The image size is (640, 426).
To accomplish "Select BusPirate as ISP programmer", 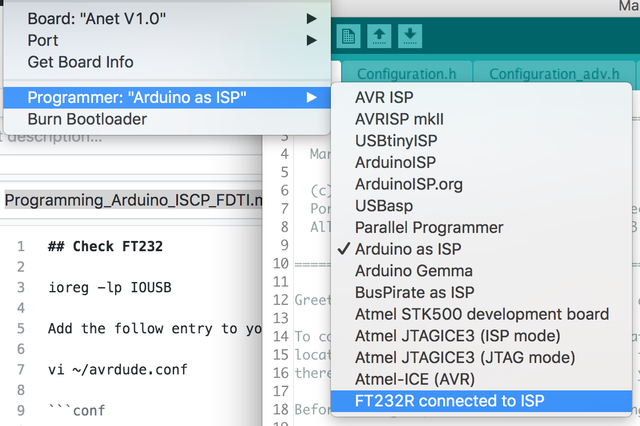I will pyautogui.click(x=482, y=292).
